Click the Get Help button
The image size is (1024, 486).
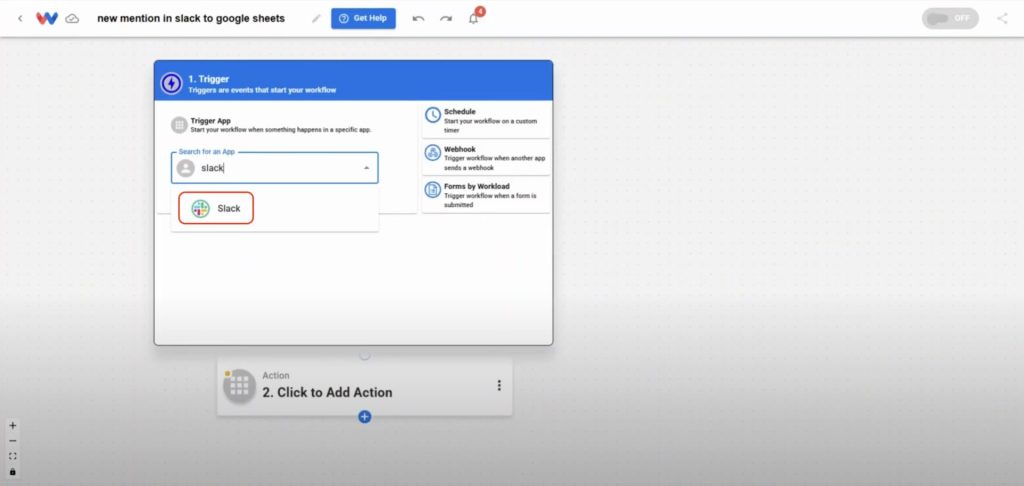363,18
